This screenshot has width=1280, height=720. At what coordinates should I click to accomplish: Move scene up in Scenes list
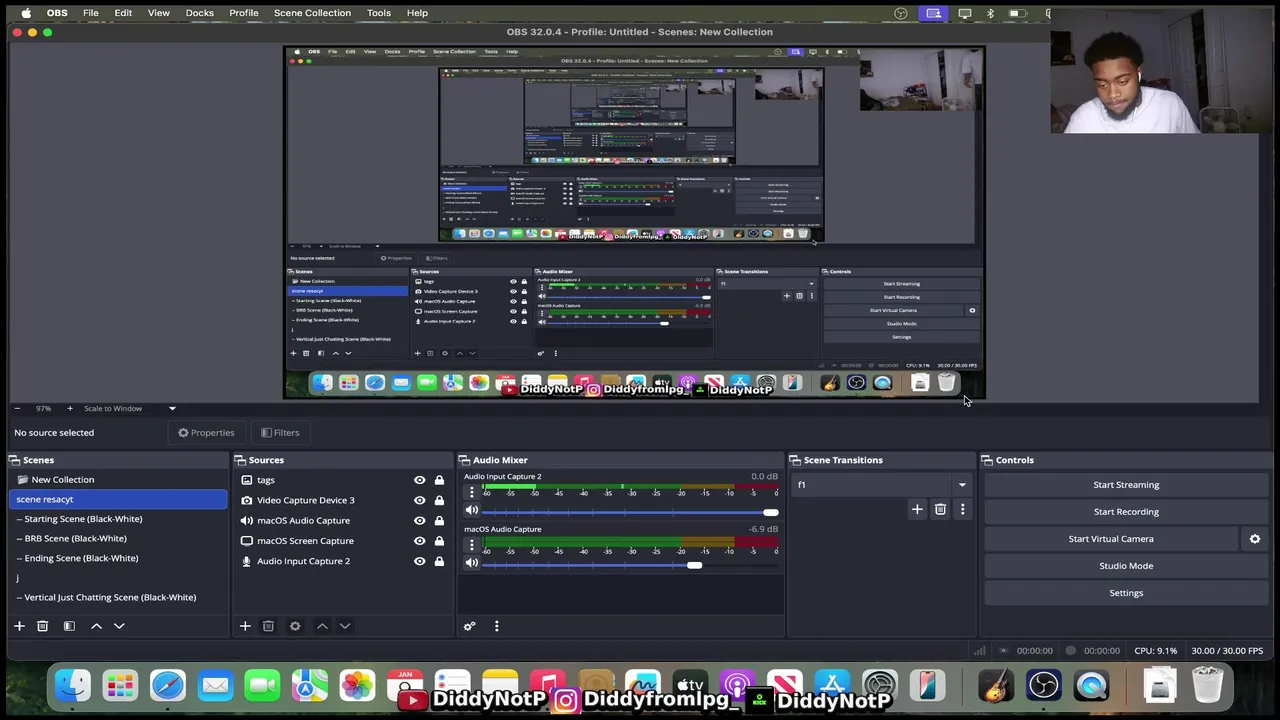point(96,626)
